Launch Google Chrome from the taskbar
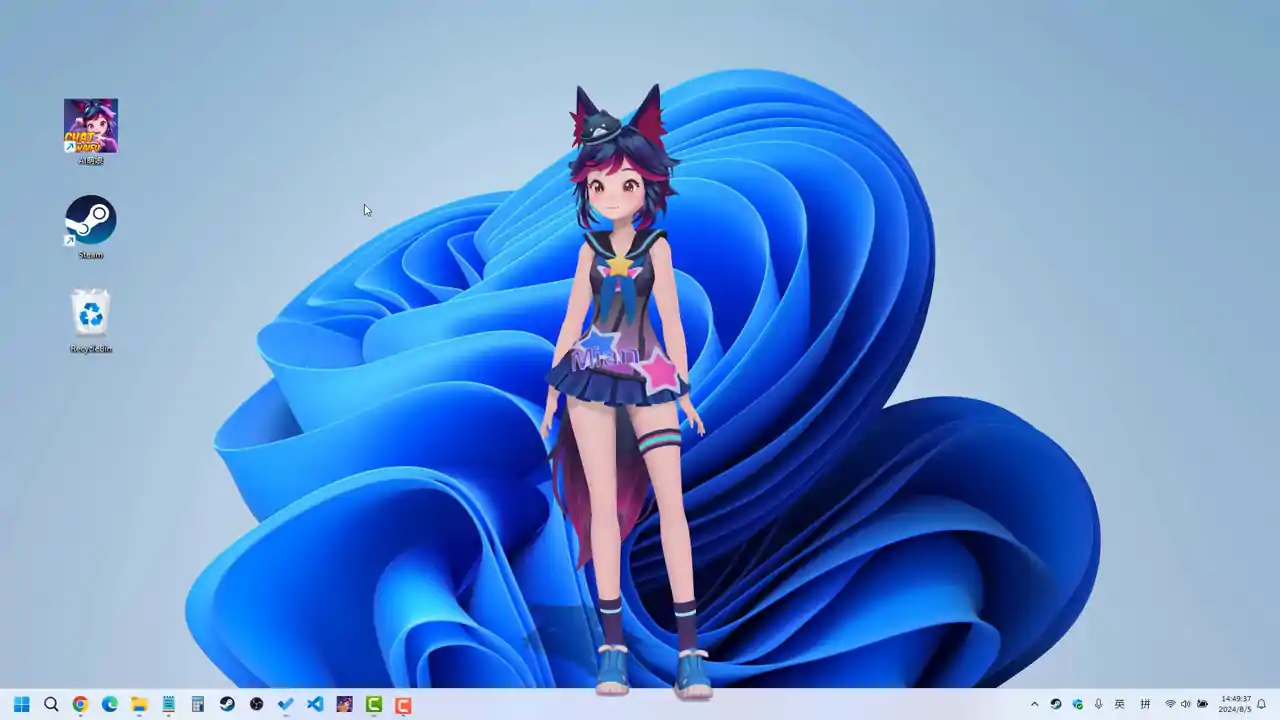This screenshot has height=720, width=1280. (80, 704)
